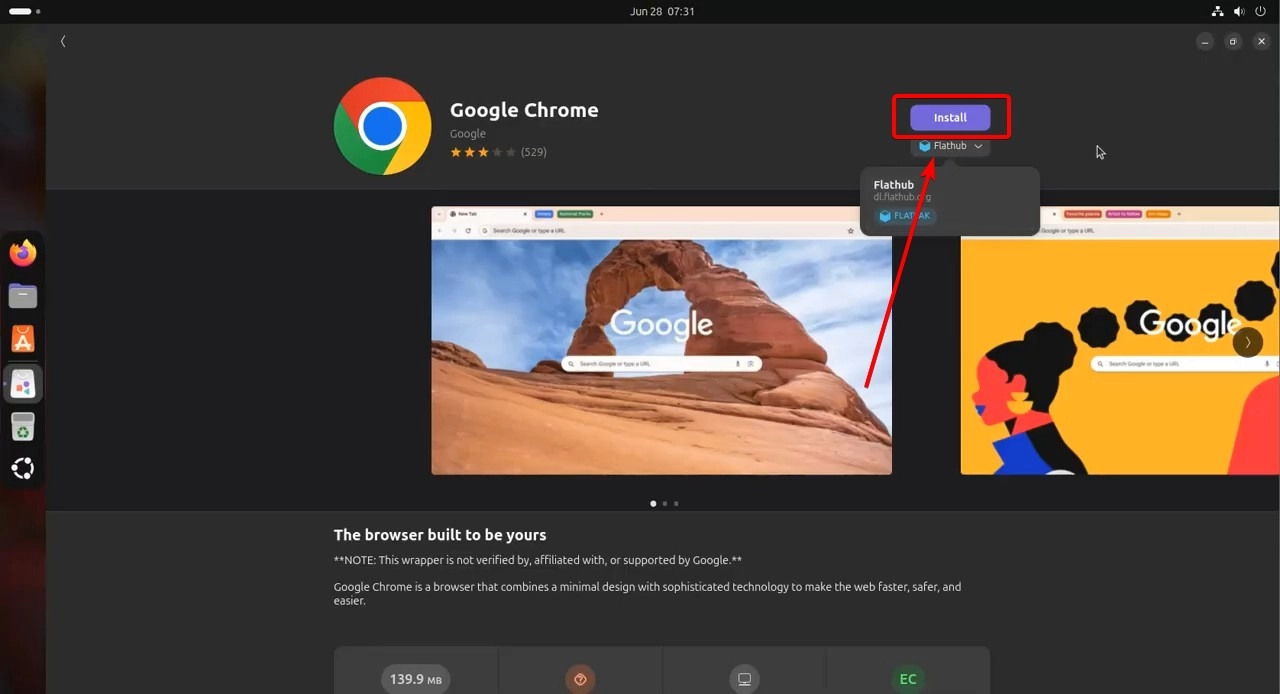Click the FLATPAK badge in popup
The width and height of the screenshot is (1280, 694).
pos(904,216)
